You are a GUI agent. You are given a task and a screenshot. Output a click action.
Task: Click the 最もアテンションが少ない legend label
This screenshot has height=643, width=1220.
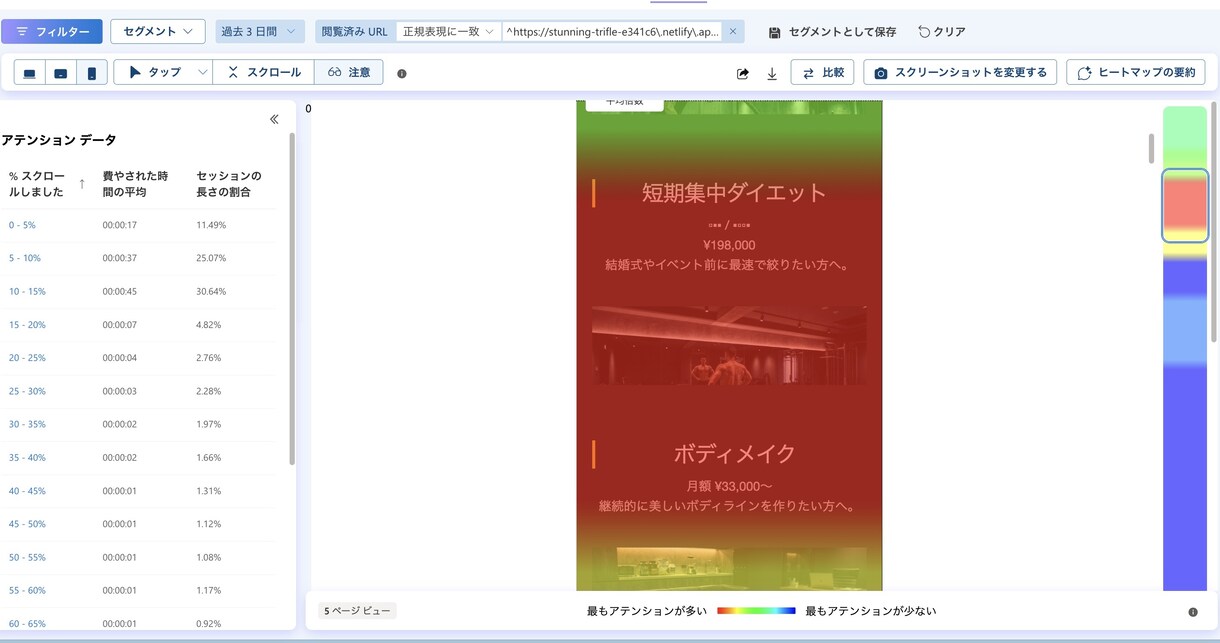870,610
